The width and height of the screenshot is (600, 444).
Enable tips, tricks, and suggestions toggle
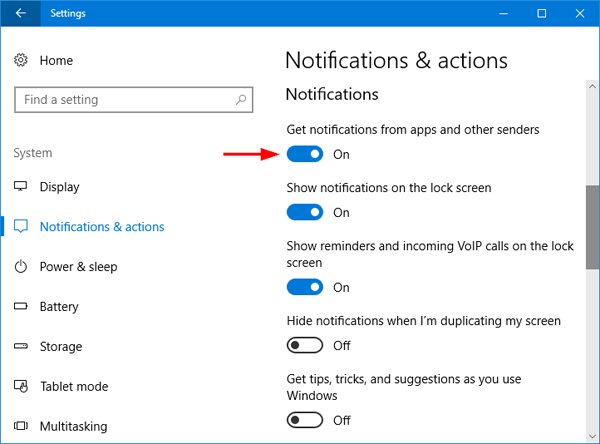(305, 420)
